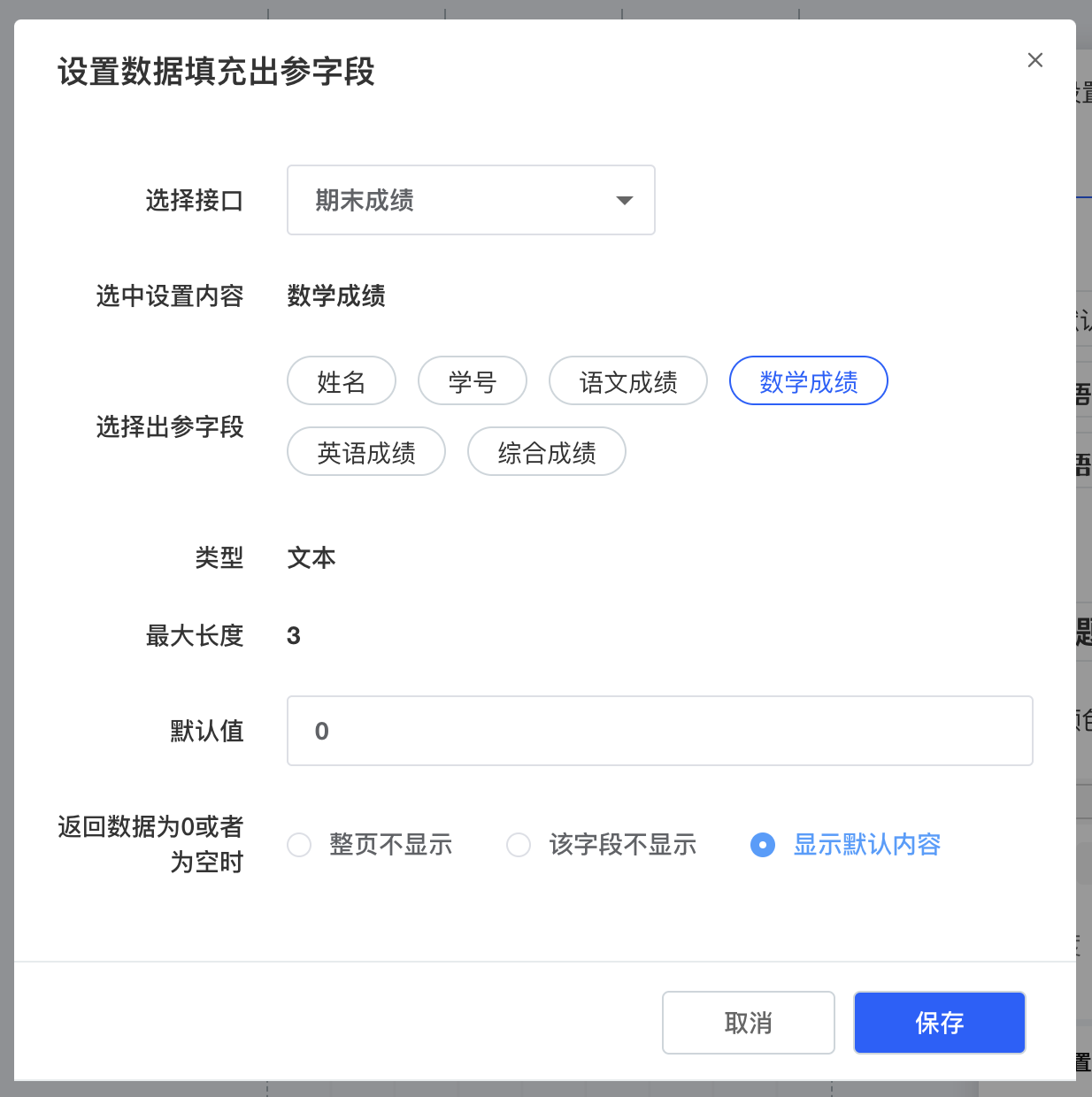Click the dialog title 设置数据填充出参字段
1092x1097 pixels.
(x=216, y=72)
